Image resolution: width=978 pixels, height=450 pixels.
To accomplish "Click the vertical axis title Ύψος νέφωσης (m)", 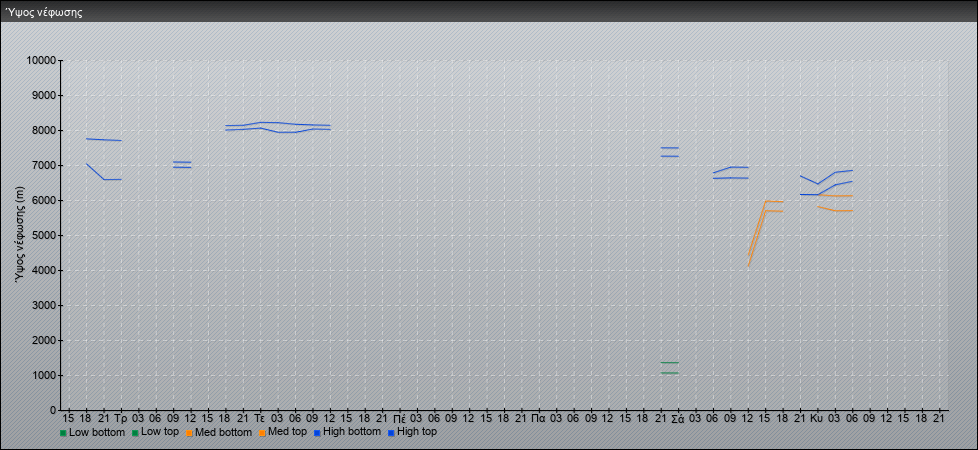I will tap(20, 235).
